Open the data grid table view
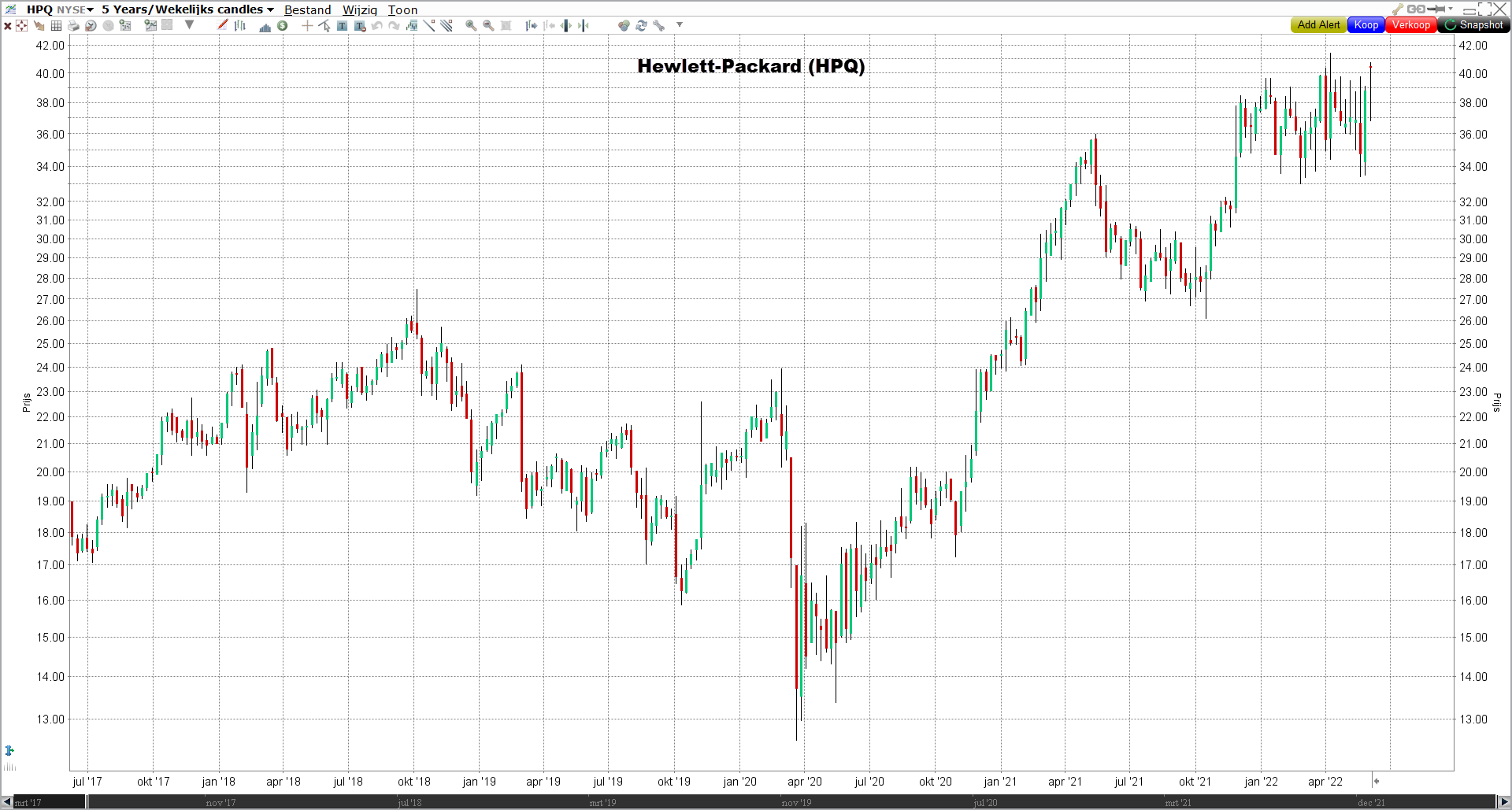1512x810 pixels. point(56,25)
